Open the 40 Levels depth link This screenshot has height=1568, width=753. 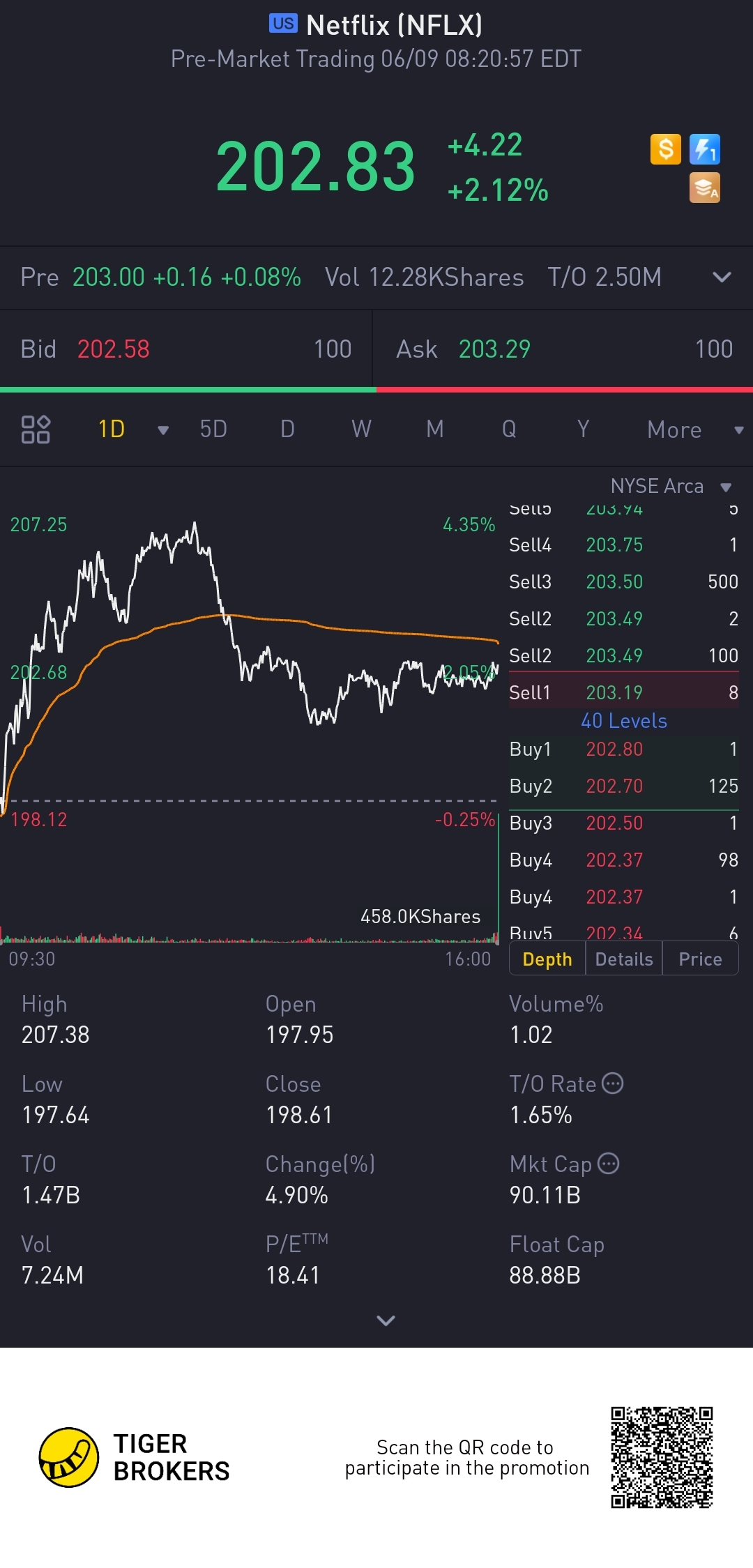[x=624, y=721]
